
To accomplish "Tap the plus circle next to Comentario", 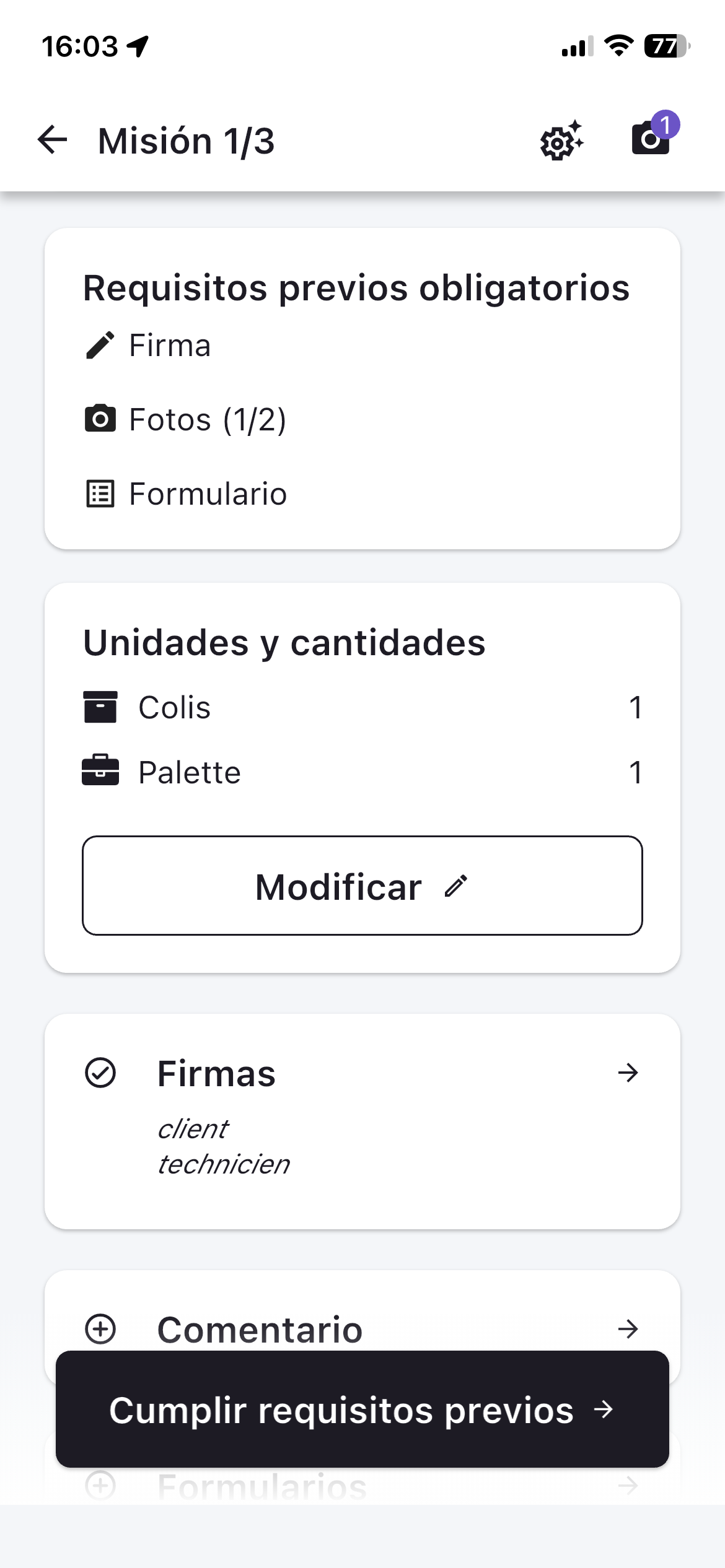I will (100, 1329).
